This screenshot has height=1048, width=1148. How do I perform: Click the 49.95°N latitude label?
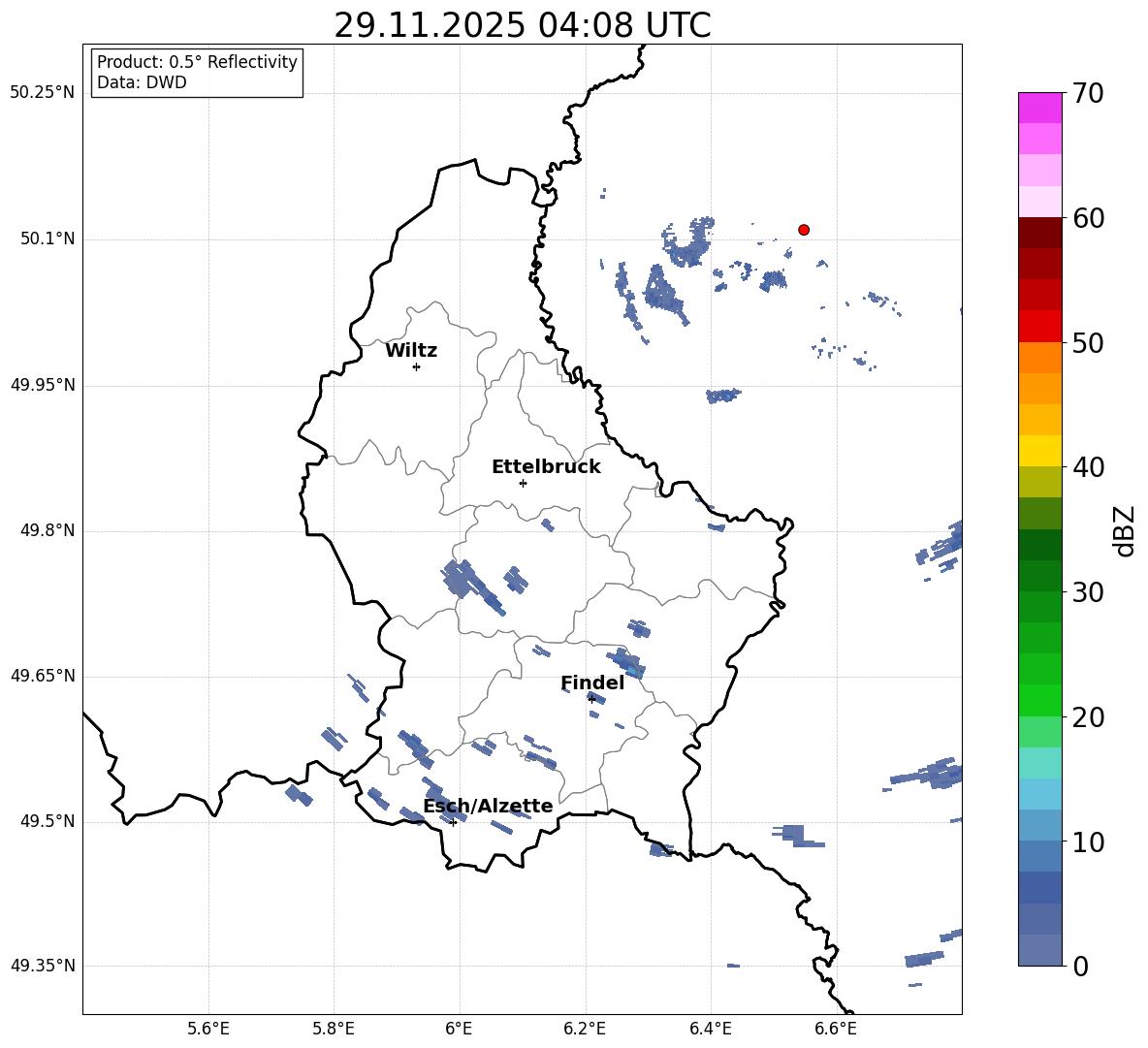click(x=43, y=385)
